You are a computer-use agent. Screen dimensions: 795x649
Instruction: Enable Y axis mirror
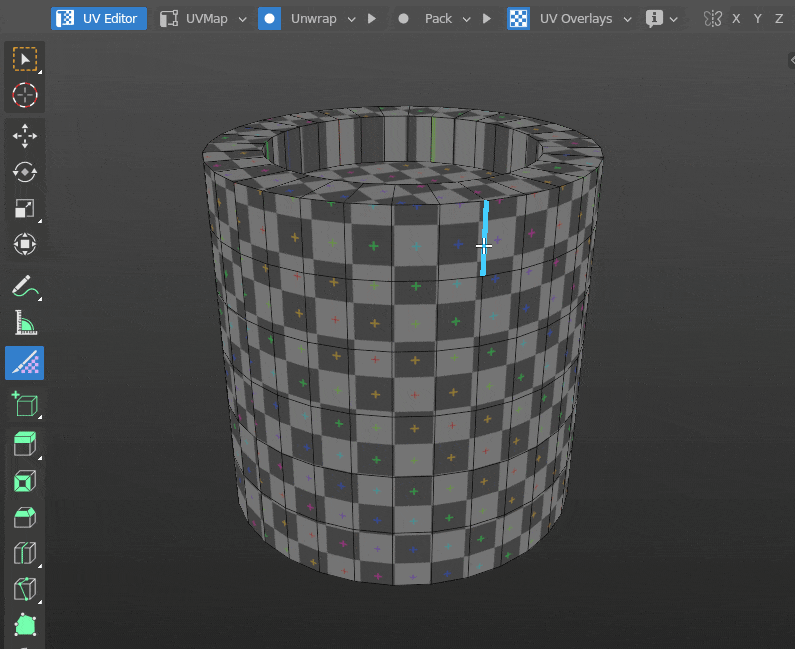(757, 19)
